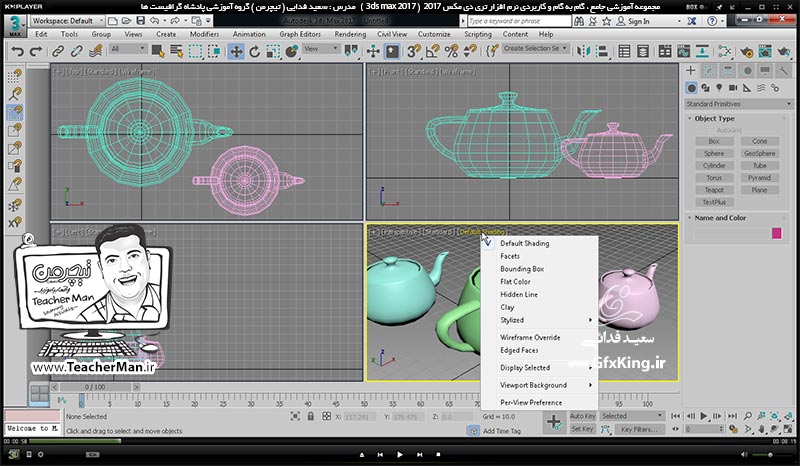
Task: Click the Cylinder primitive button
Action: coord(714,165)
